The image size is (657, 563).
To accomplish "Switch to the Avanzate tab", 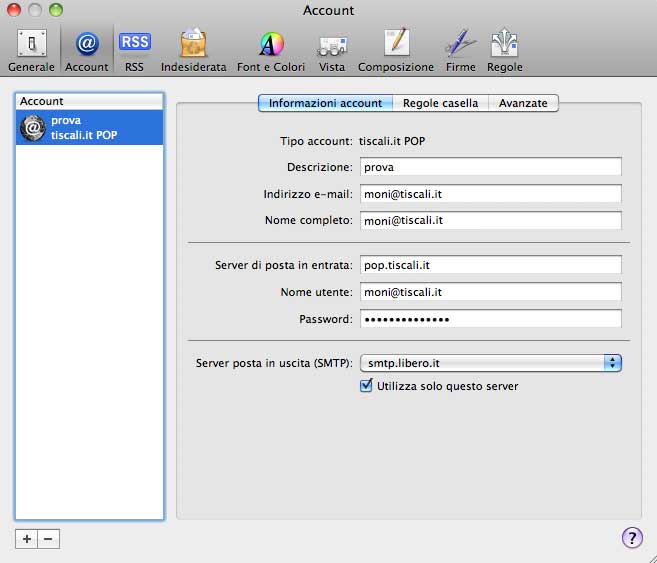I will tap(523, 103).
